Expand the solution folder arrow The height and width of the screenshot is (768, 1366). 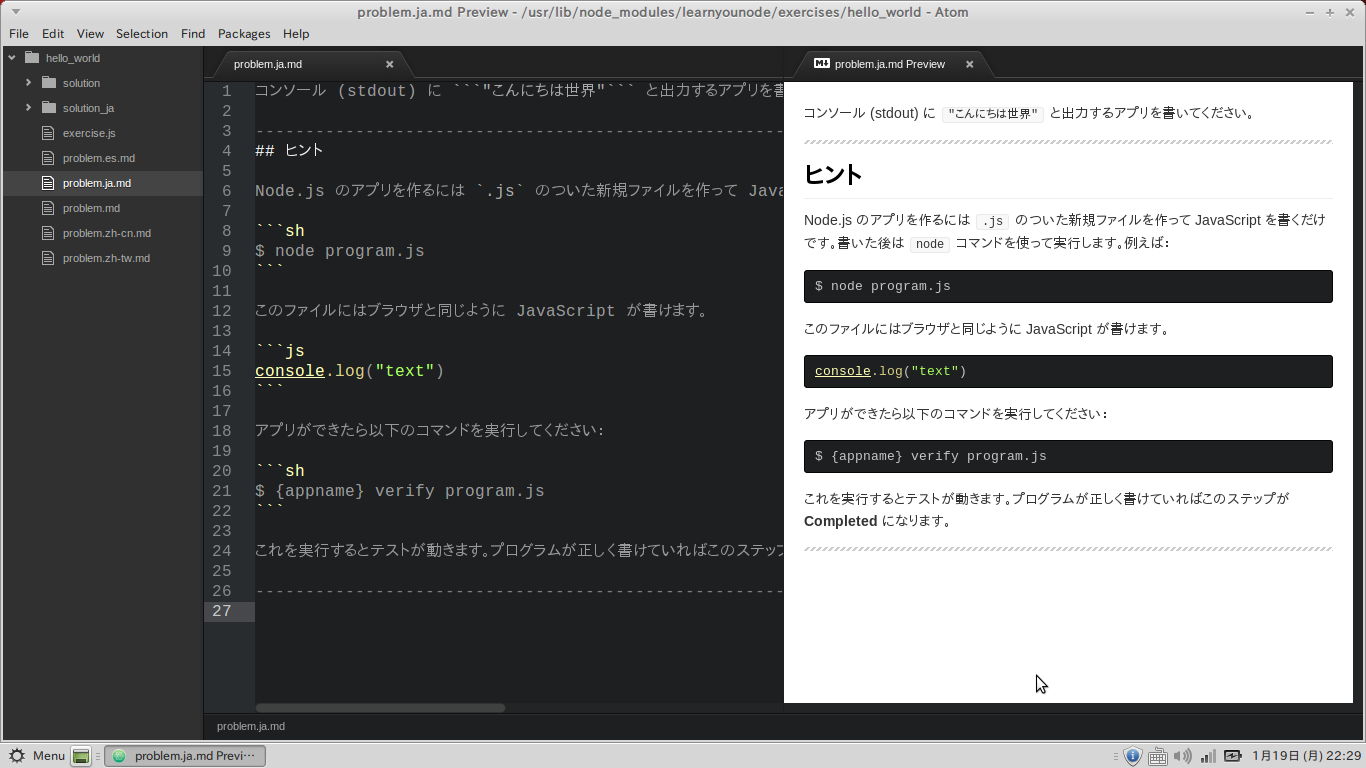point(29,83)
